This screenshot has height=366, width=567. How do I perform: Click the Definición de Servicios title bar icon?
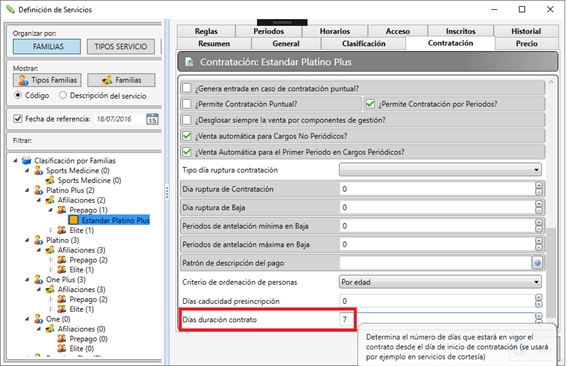(x=10, y=9)
